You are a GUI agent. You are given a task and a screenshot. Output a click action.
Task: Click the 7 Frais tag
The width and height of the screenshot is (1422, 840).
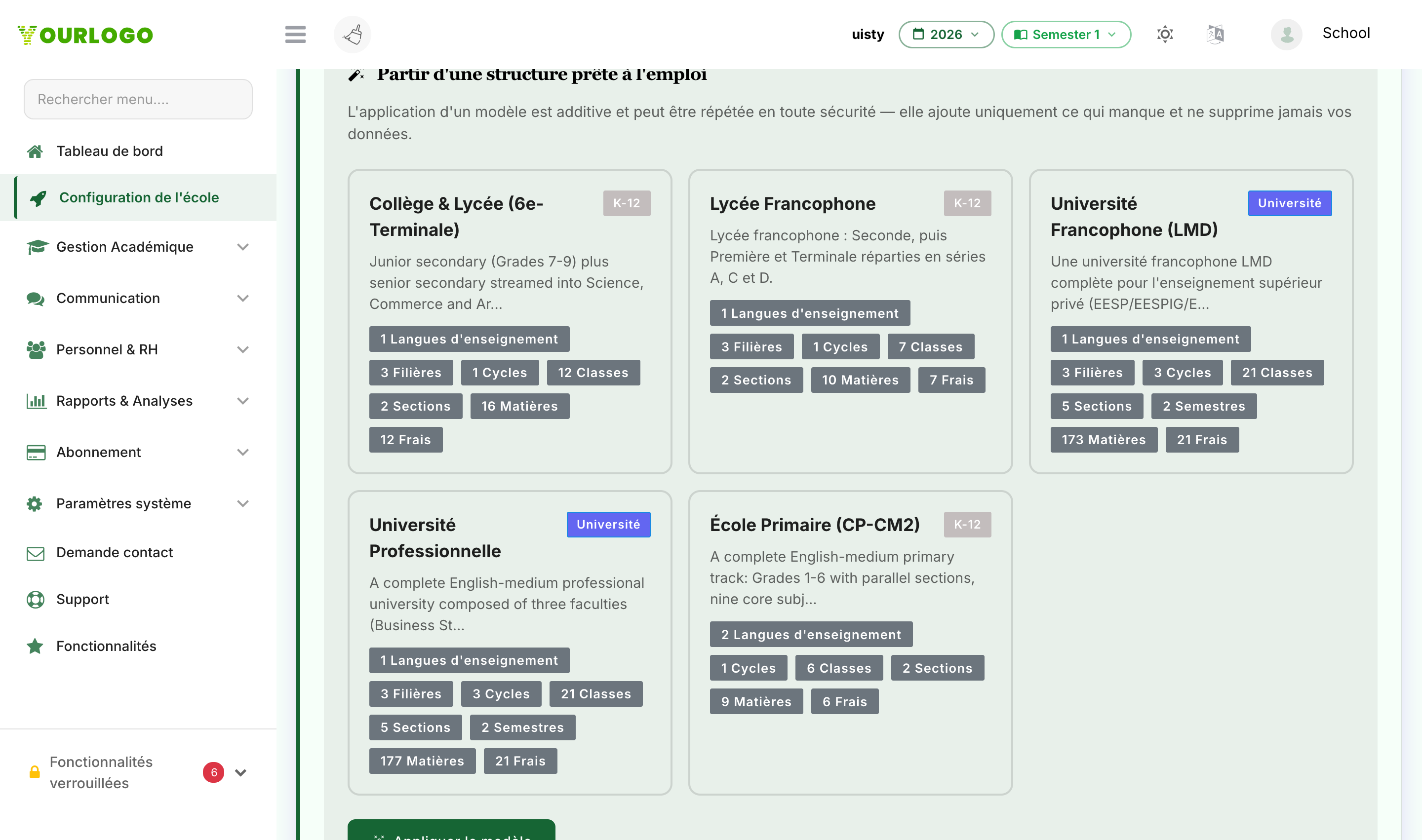click(x=951, y=380)
